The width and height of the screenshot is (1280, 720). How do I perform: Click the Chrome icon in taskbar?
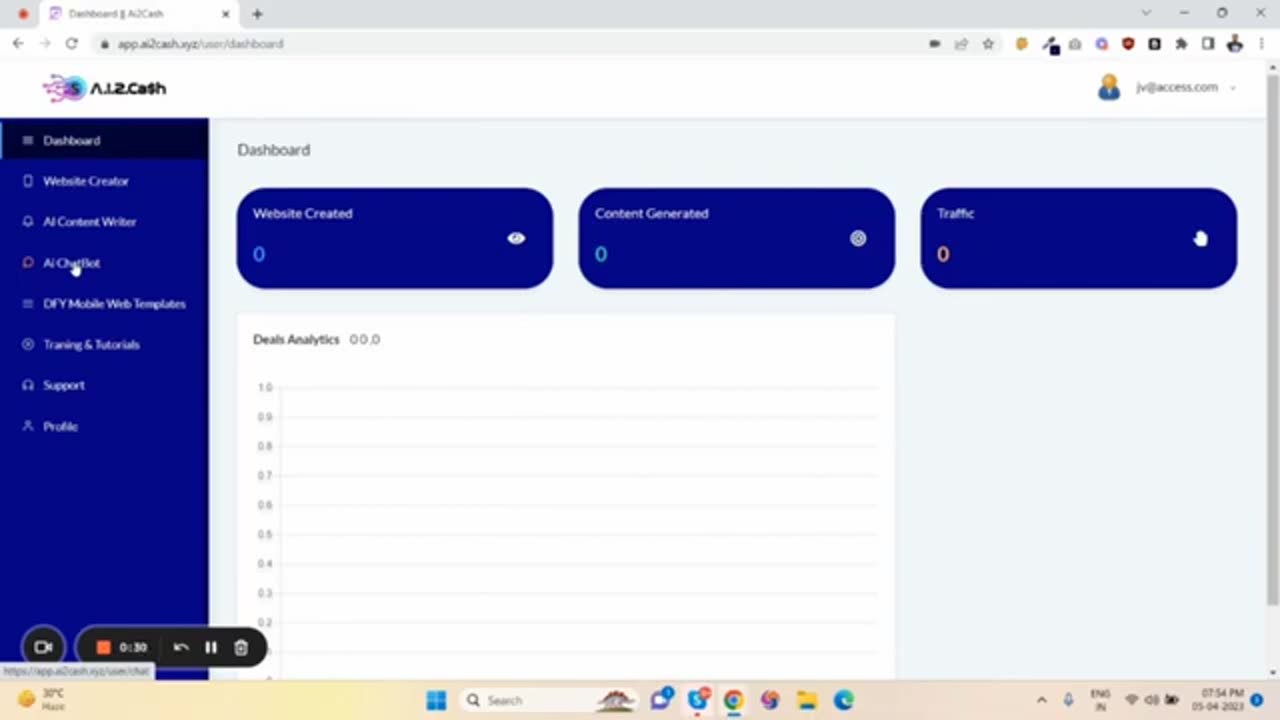coord(733,700)
